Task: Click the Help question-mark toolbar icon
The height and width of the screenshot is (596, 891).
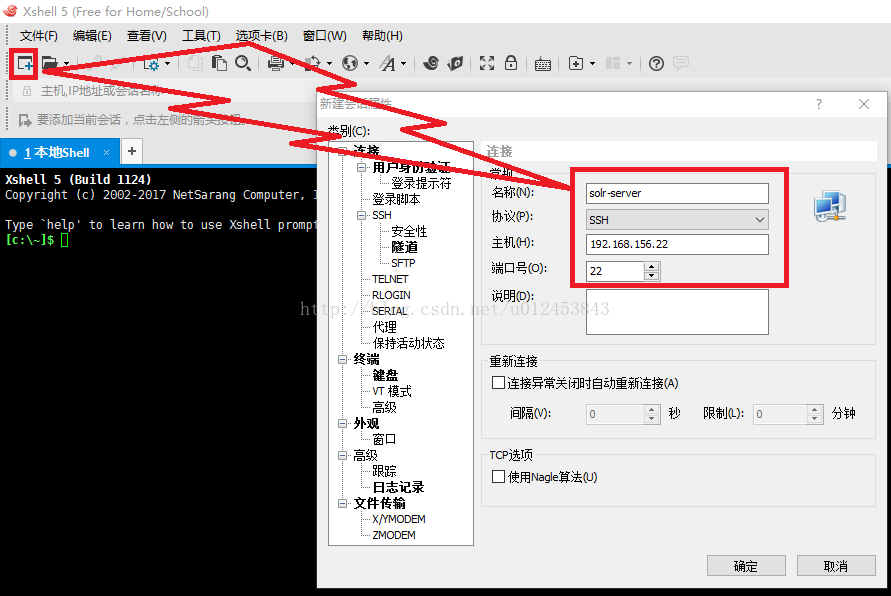Action: click(656, 63)
